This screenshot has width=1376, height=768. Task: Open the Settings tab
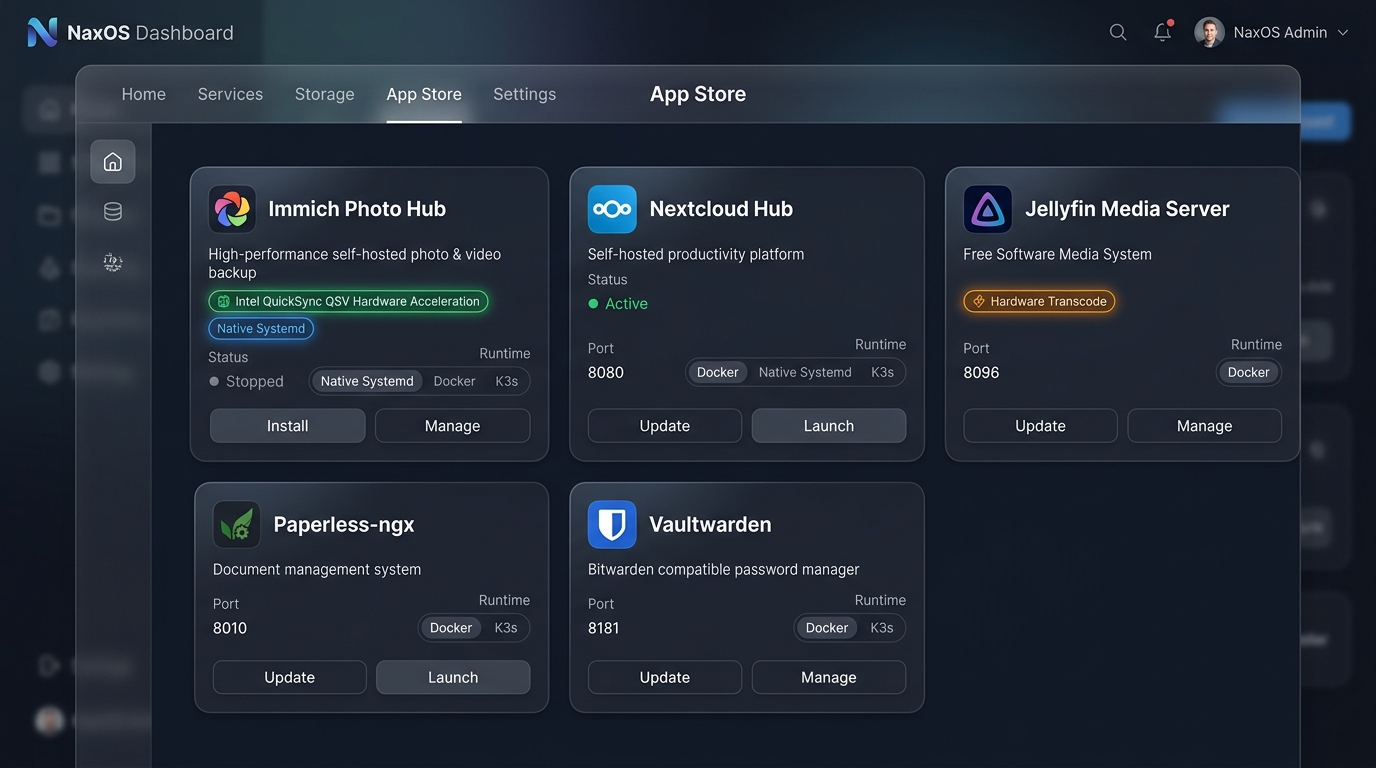(525, 94)
